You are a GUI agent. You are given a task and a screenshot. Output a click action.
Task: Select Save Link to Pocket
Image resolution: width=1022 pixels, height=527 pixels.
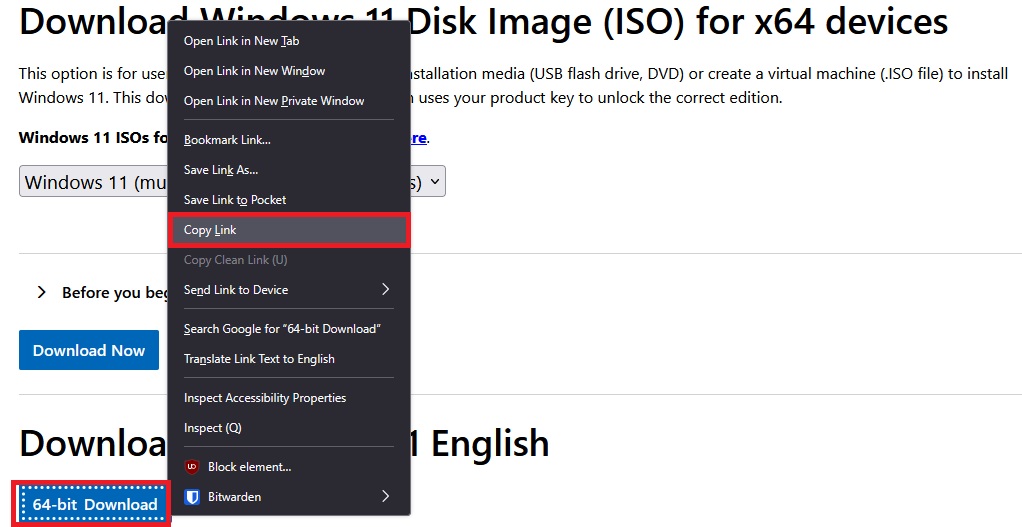click(x=235, y=200)
